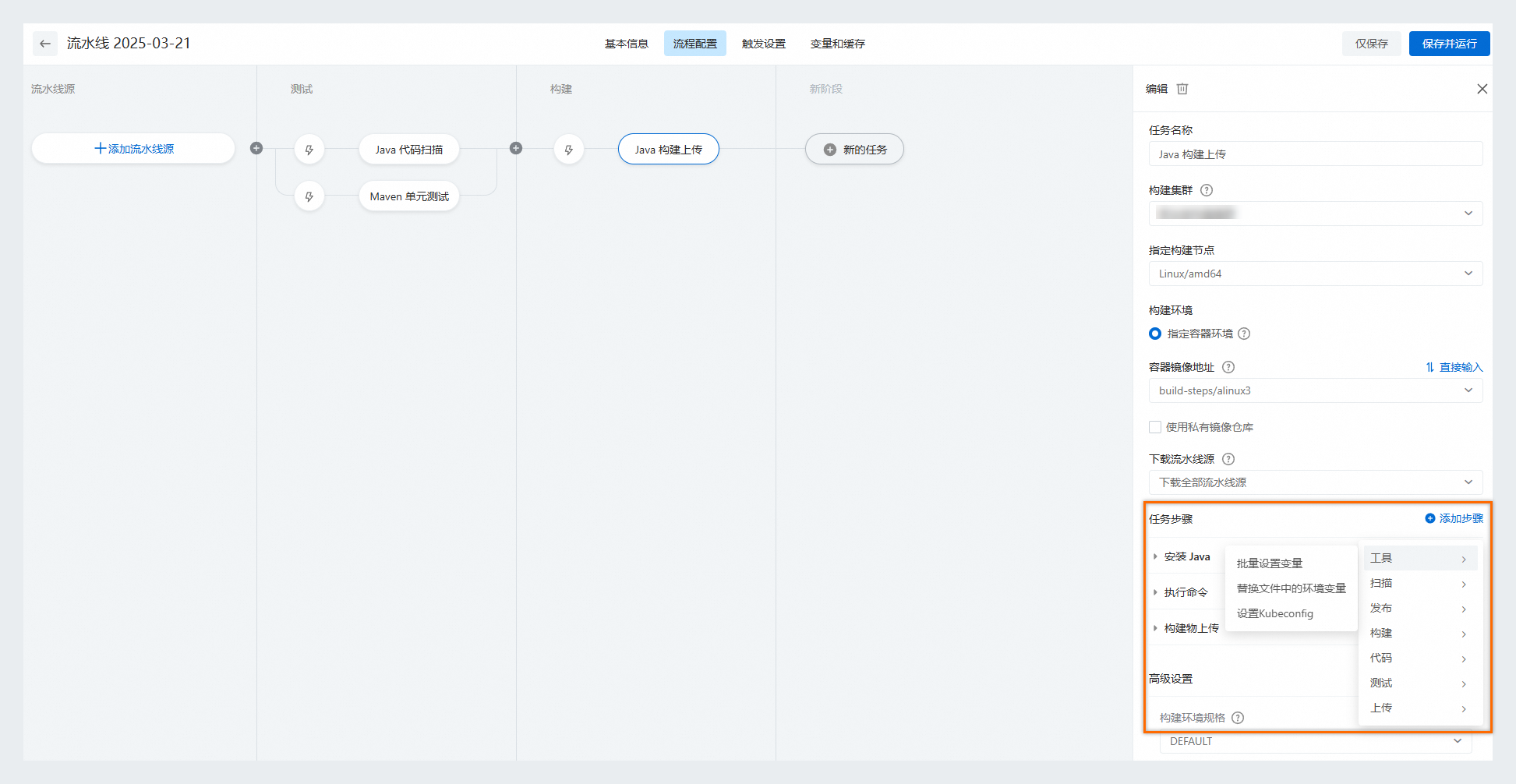Click 添加流水线源 button
The image size is (1516, 784).
pyautogui.click(x=133, y=148)
